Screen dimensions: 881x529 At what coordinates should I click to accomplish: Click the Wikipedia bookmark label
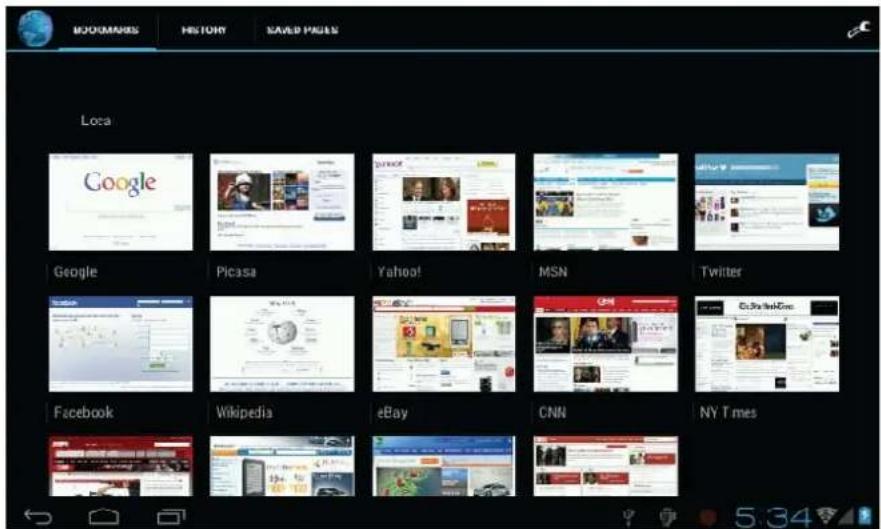(x=244, y=412)
